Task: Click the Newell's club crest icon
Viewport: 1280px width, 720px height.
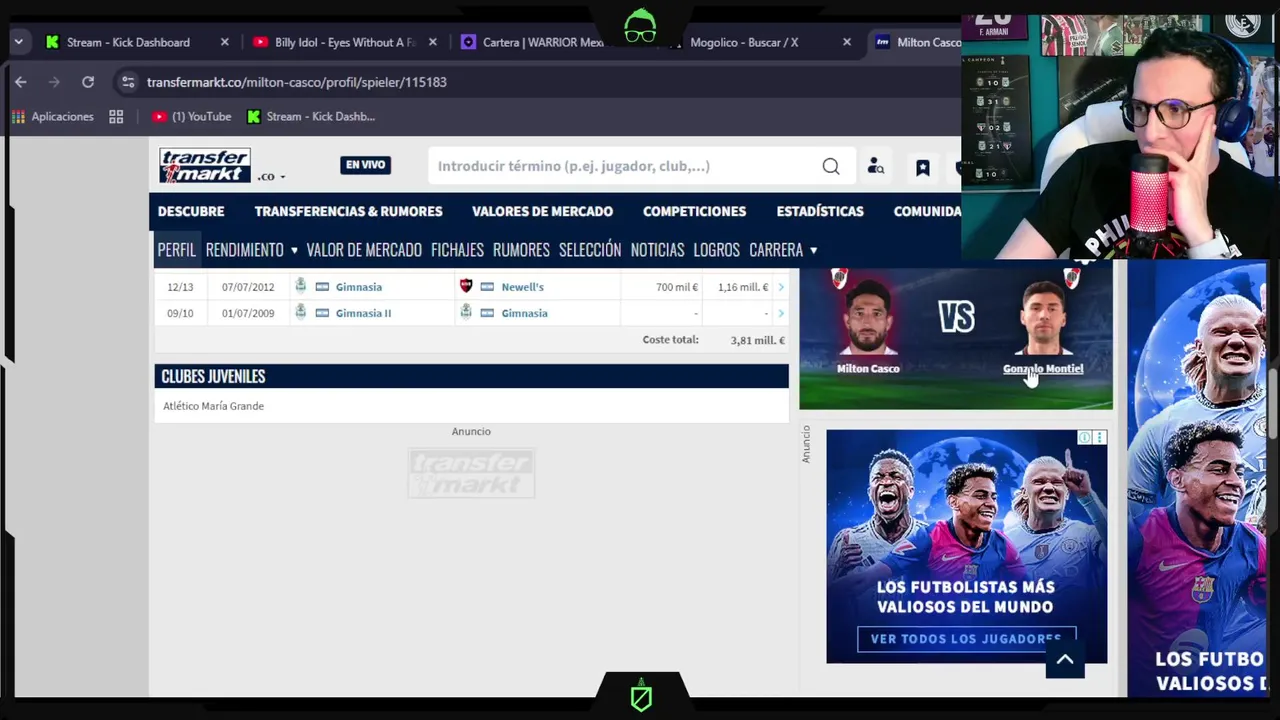Action: pos(466,286)
